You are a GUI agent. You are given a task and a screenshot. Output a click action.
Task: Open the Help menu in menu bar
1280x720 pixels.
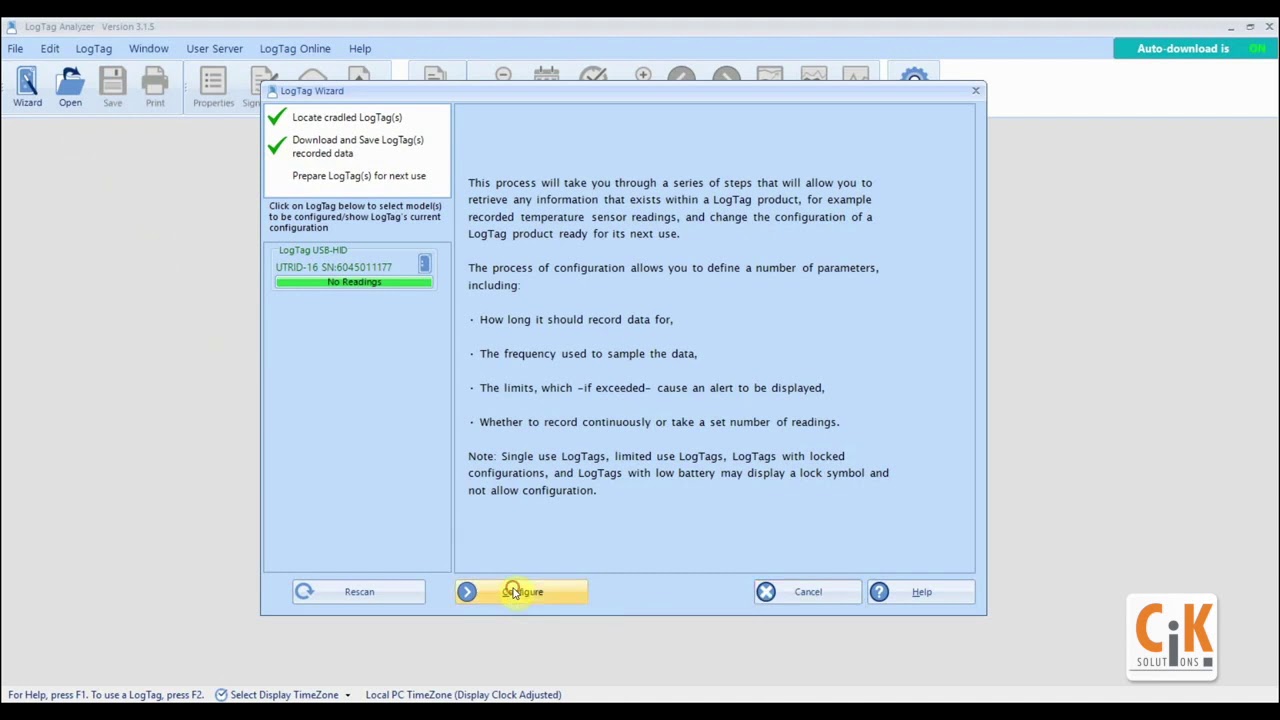click(360, 48)
